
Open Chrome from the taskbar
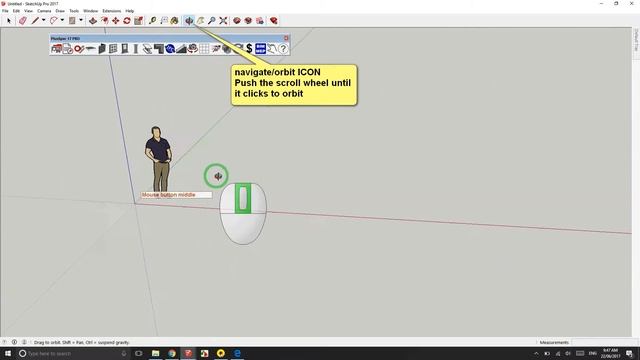172,353
